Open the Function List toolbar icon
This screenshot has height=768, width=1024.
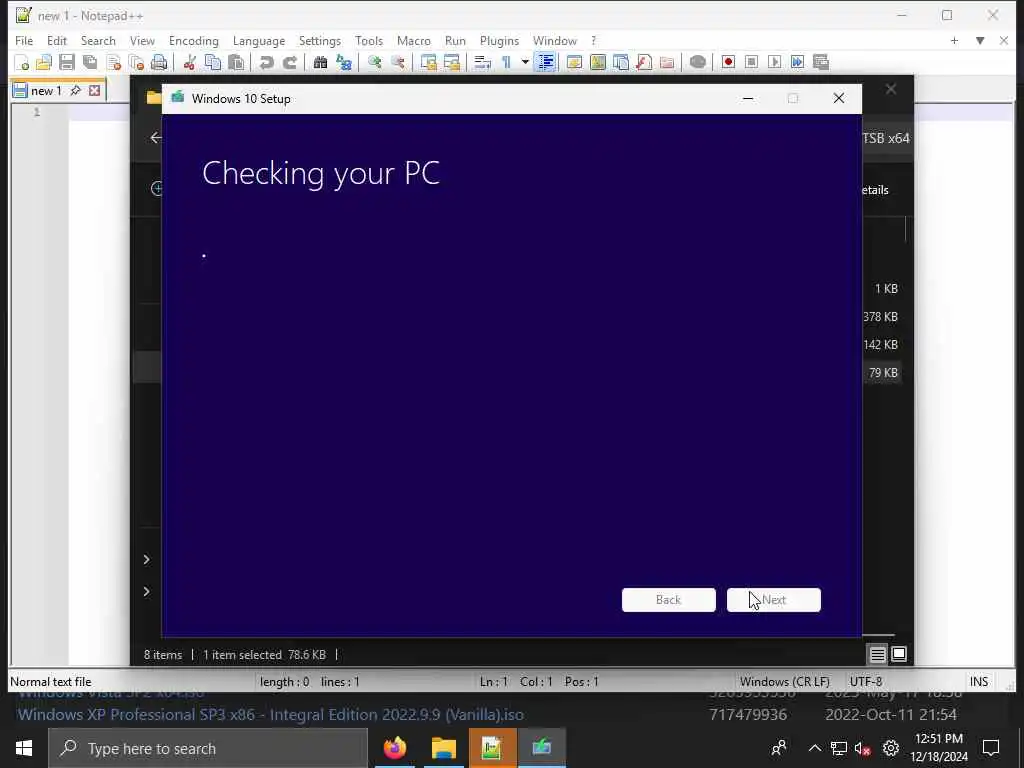[644, 63]
